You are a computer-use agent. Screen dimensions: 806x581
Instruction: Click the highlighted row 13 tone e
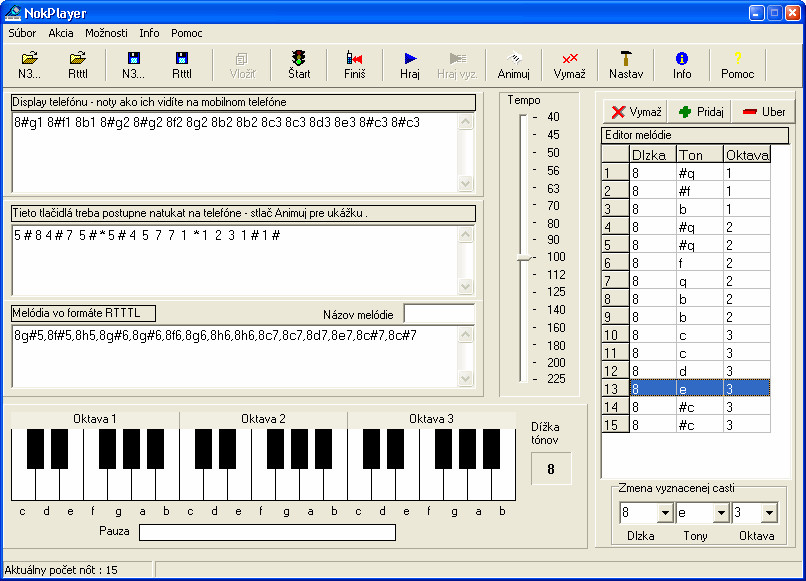point(700,389)
